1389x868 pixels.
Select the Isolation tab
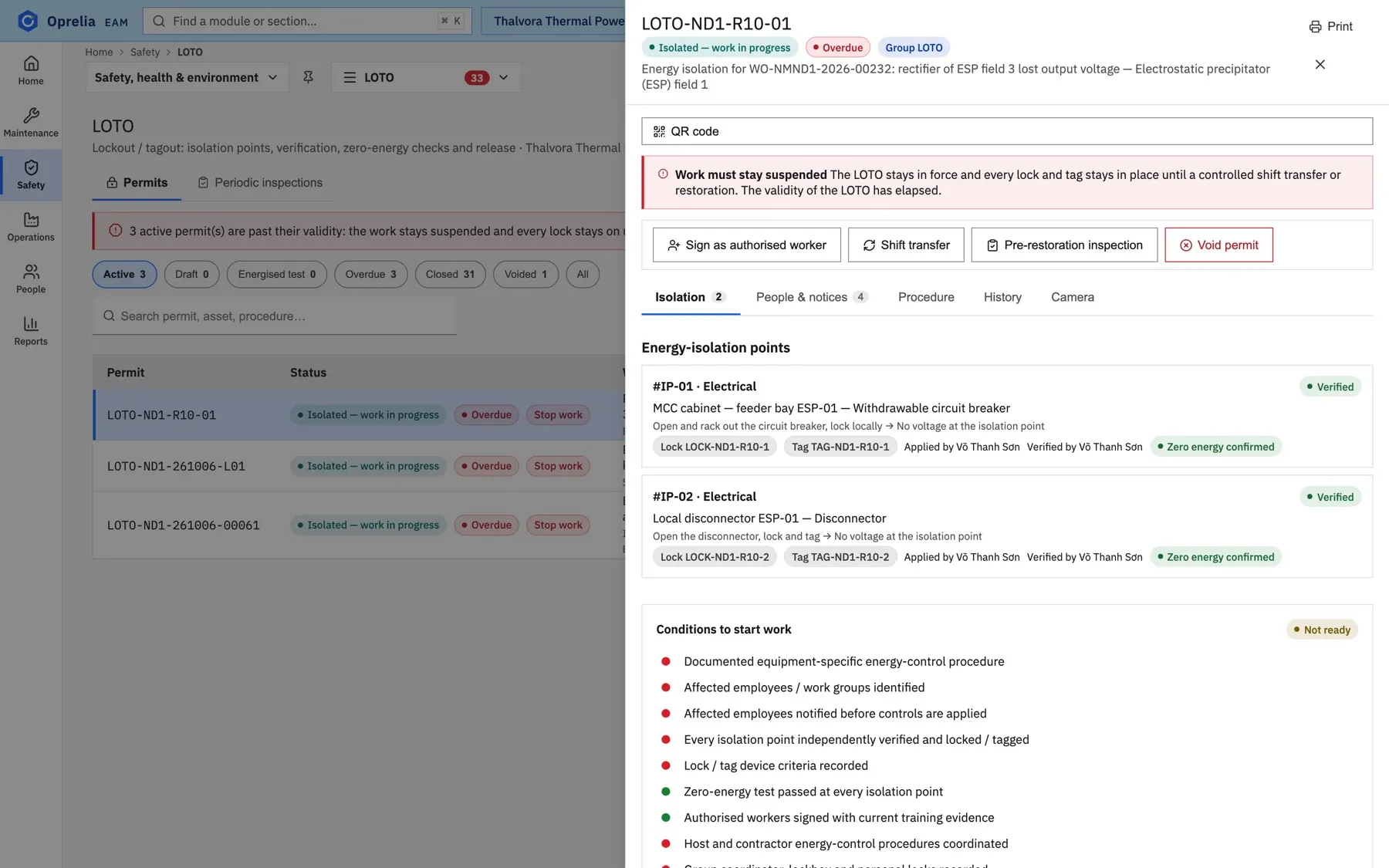(x=691, y=297)
